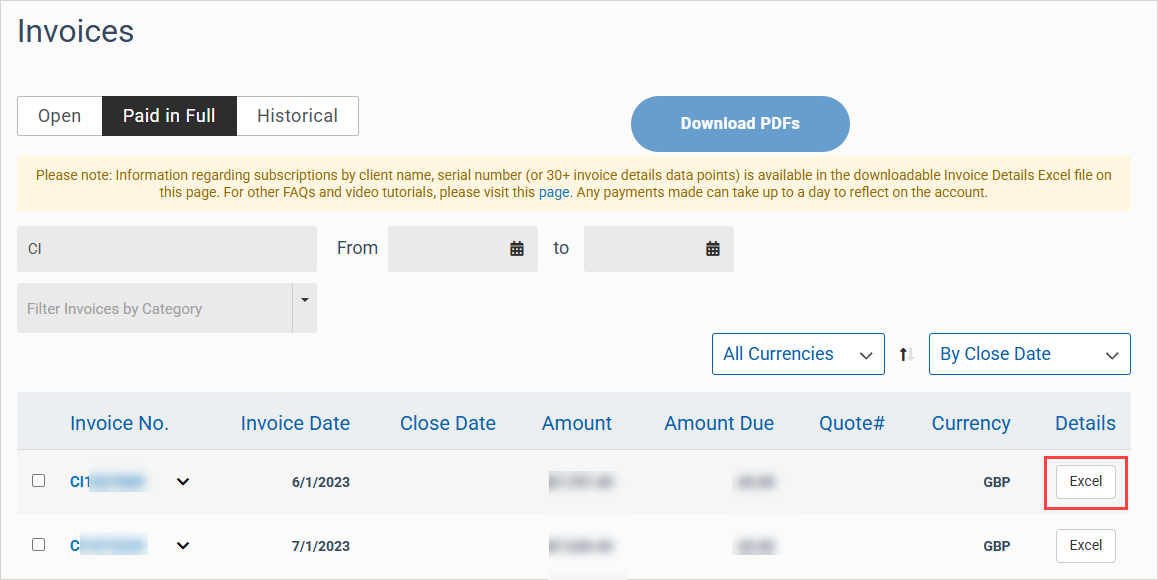
Task: Click the Invoice No. column header
Action: click(119, 423)
